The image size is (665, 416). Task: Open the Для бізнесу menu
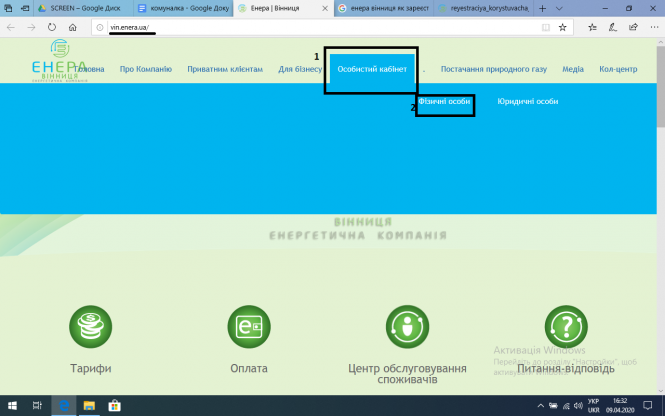pyautogui.click(x=300, y=69)
